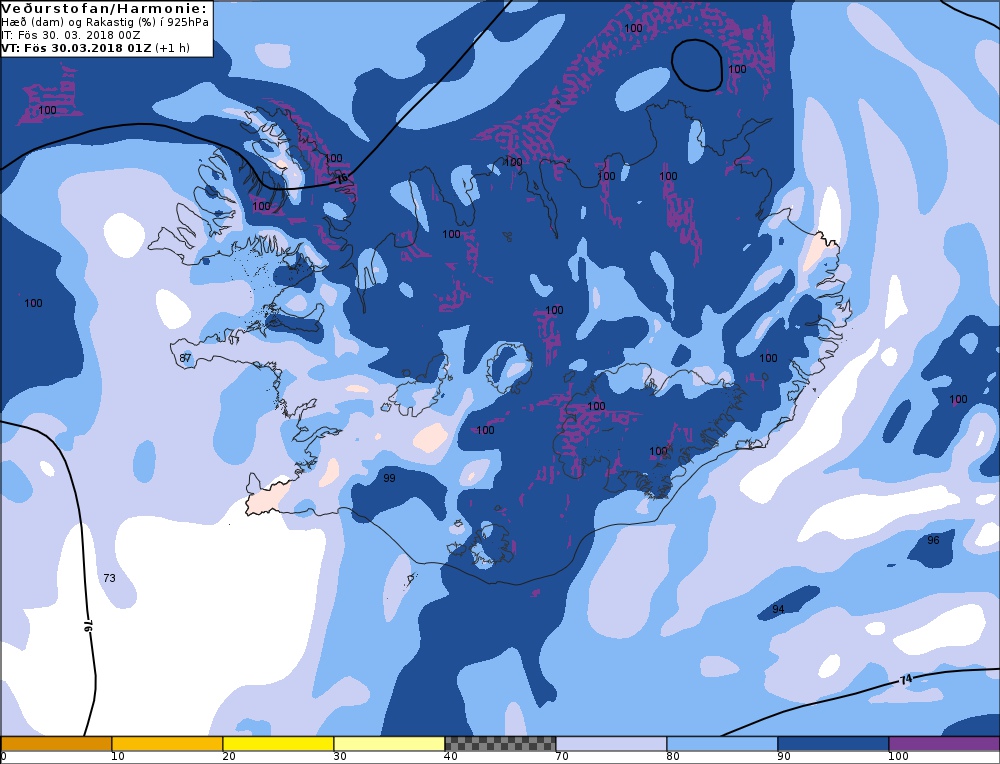Screen dimensions: 1000x764
Task: Choose the pale yellow 30–40 legend swatch
Action: point(389,744)
